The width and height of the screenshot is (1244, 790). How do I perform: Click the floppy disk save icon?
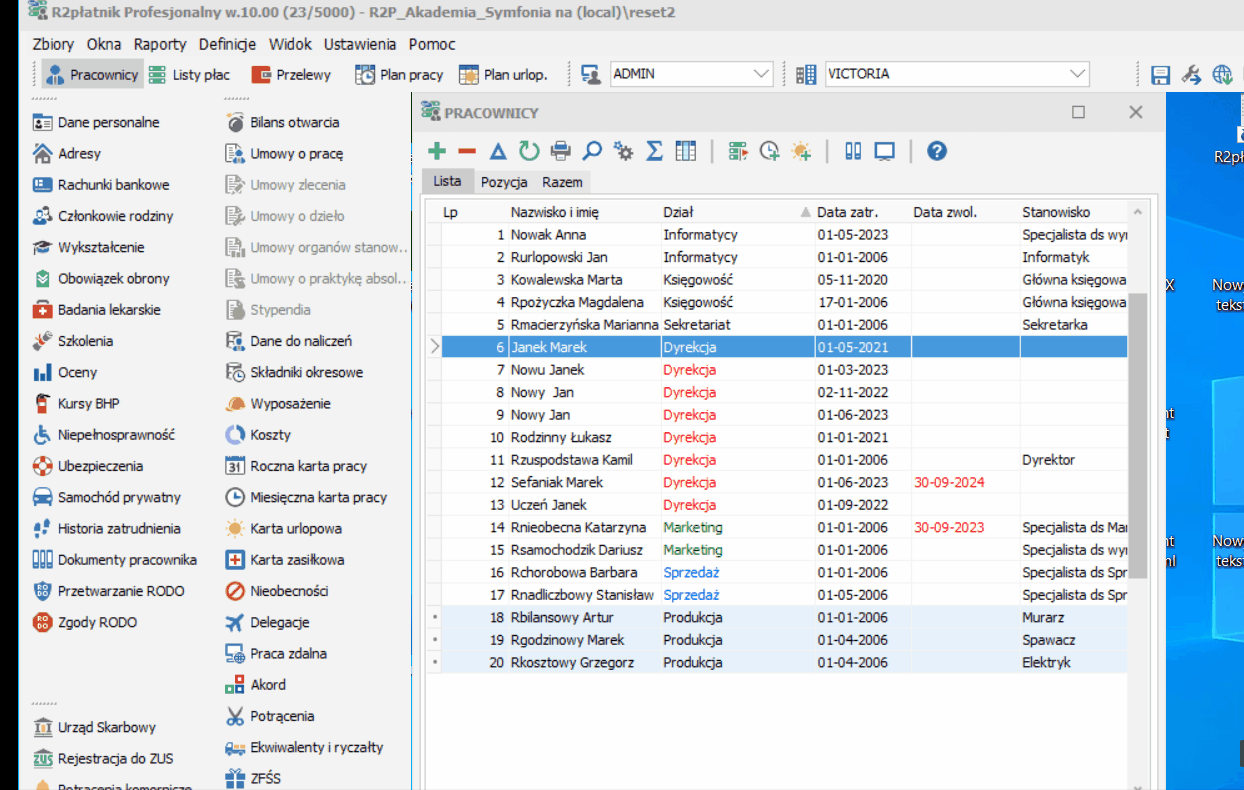[1161, 75]
